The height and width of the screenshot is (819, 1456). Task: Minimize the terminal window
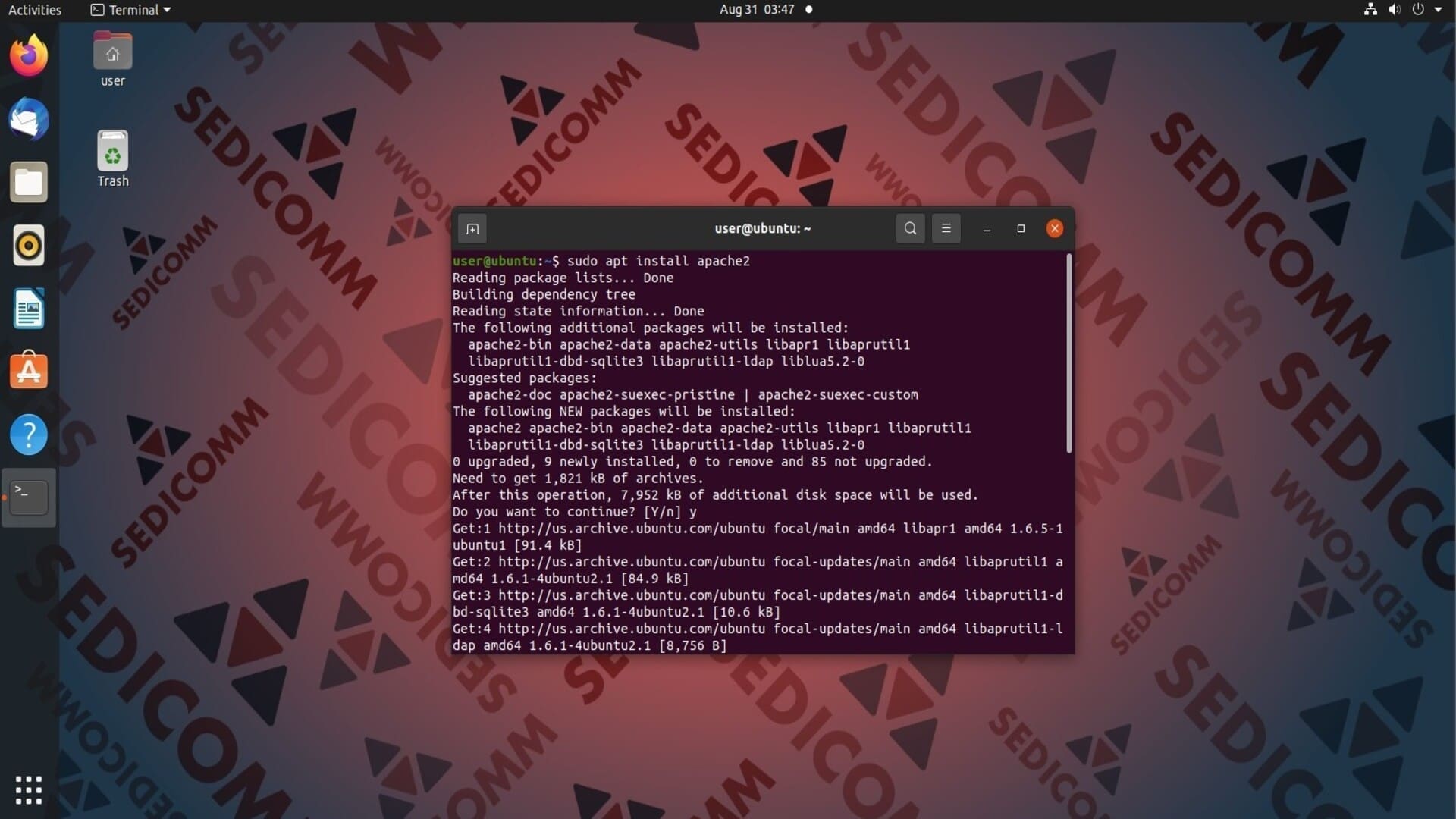987,228
